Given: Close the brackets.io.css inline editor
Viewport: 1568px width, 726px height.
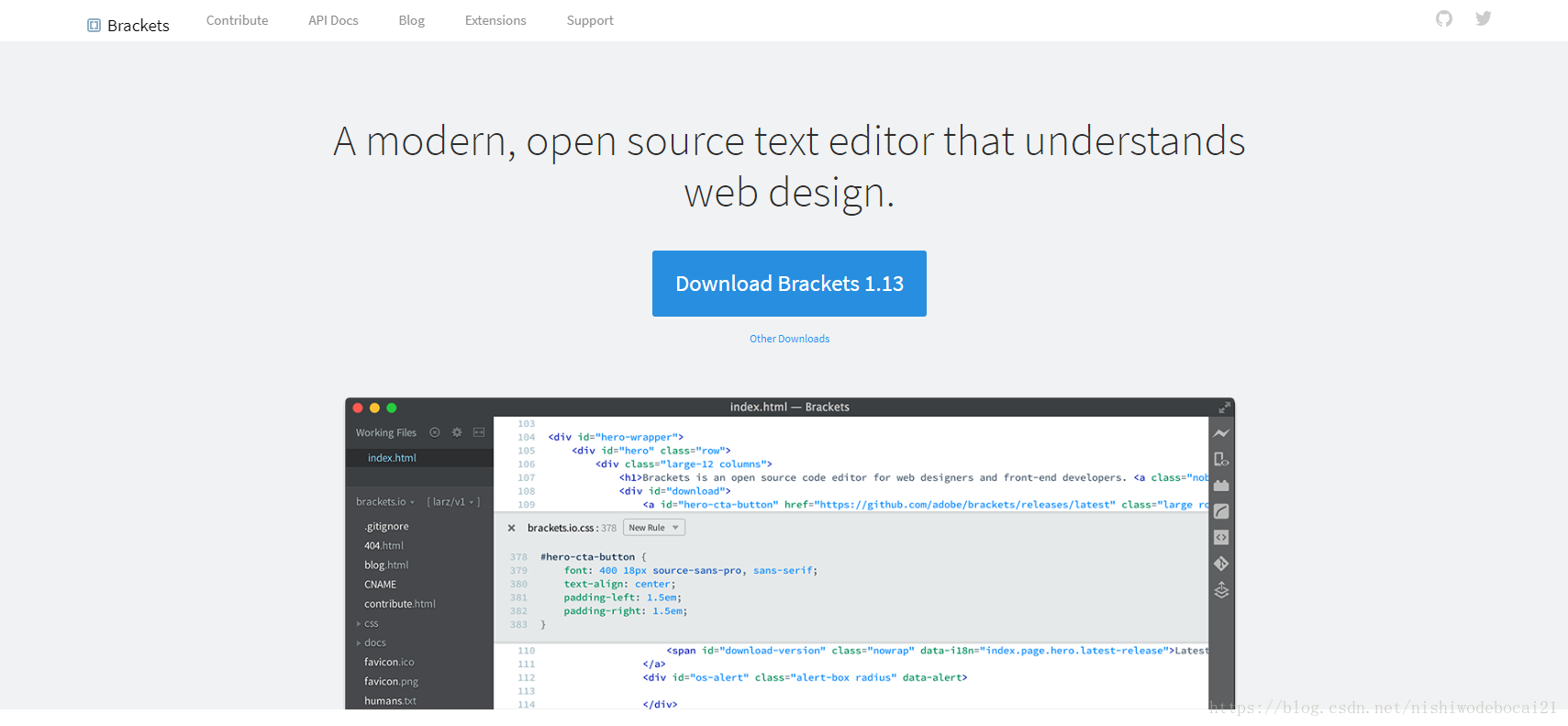Looking at the screenshot, I should tap(512, 528).
